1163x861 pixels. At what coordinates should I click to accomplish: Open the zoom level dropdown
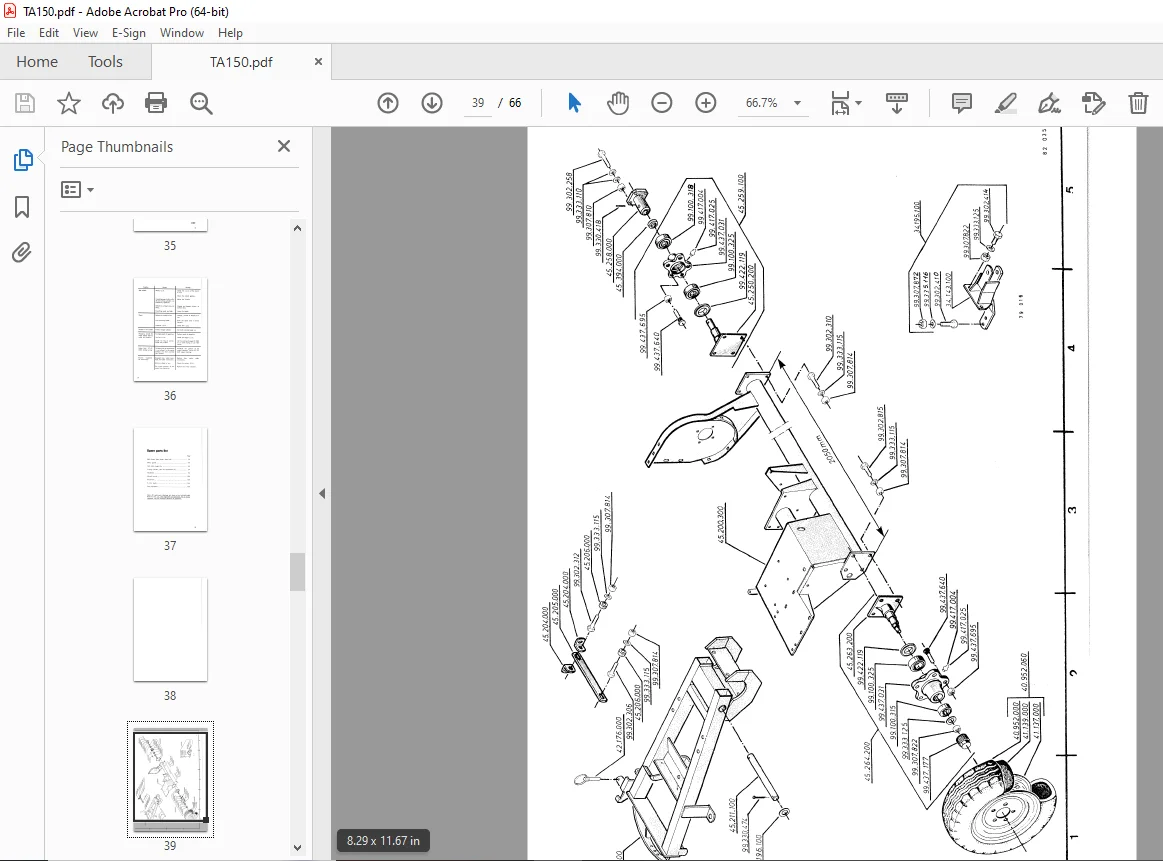[x=797, y=103]
